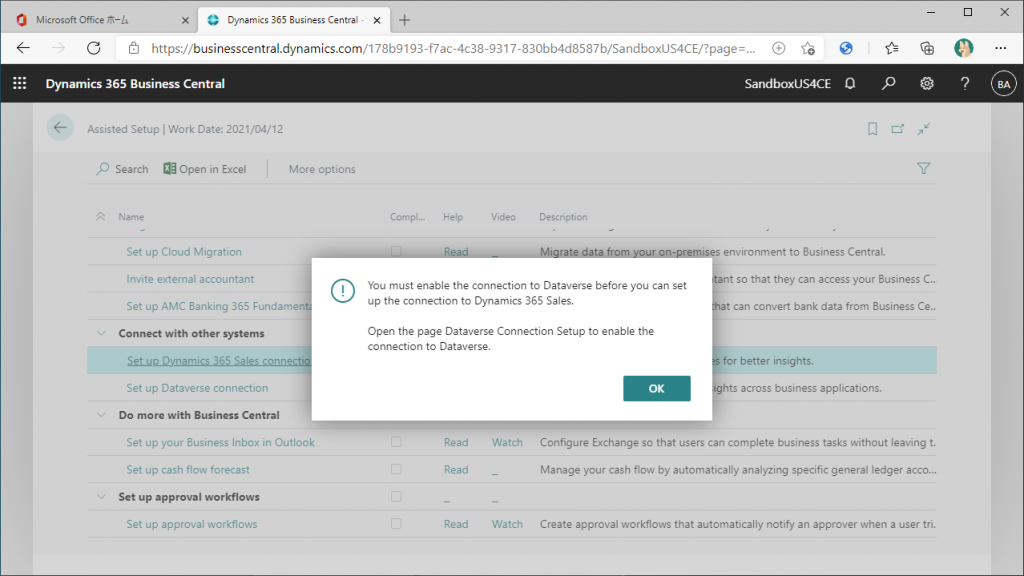Open the notifications bell
Viewport: 1024px width, 576px height.
[850, 84]
